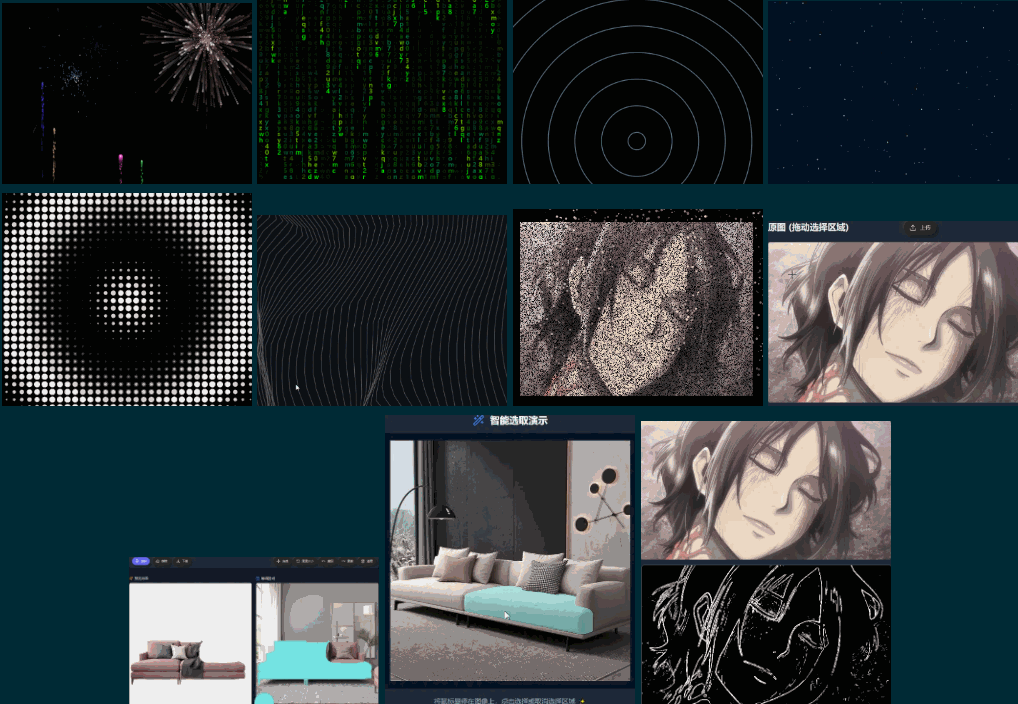Open the concentric circles animation thumbnail
The image size is (1018, 704).
[638, 92]
